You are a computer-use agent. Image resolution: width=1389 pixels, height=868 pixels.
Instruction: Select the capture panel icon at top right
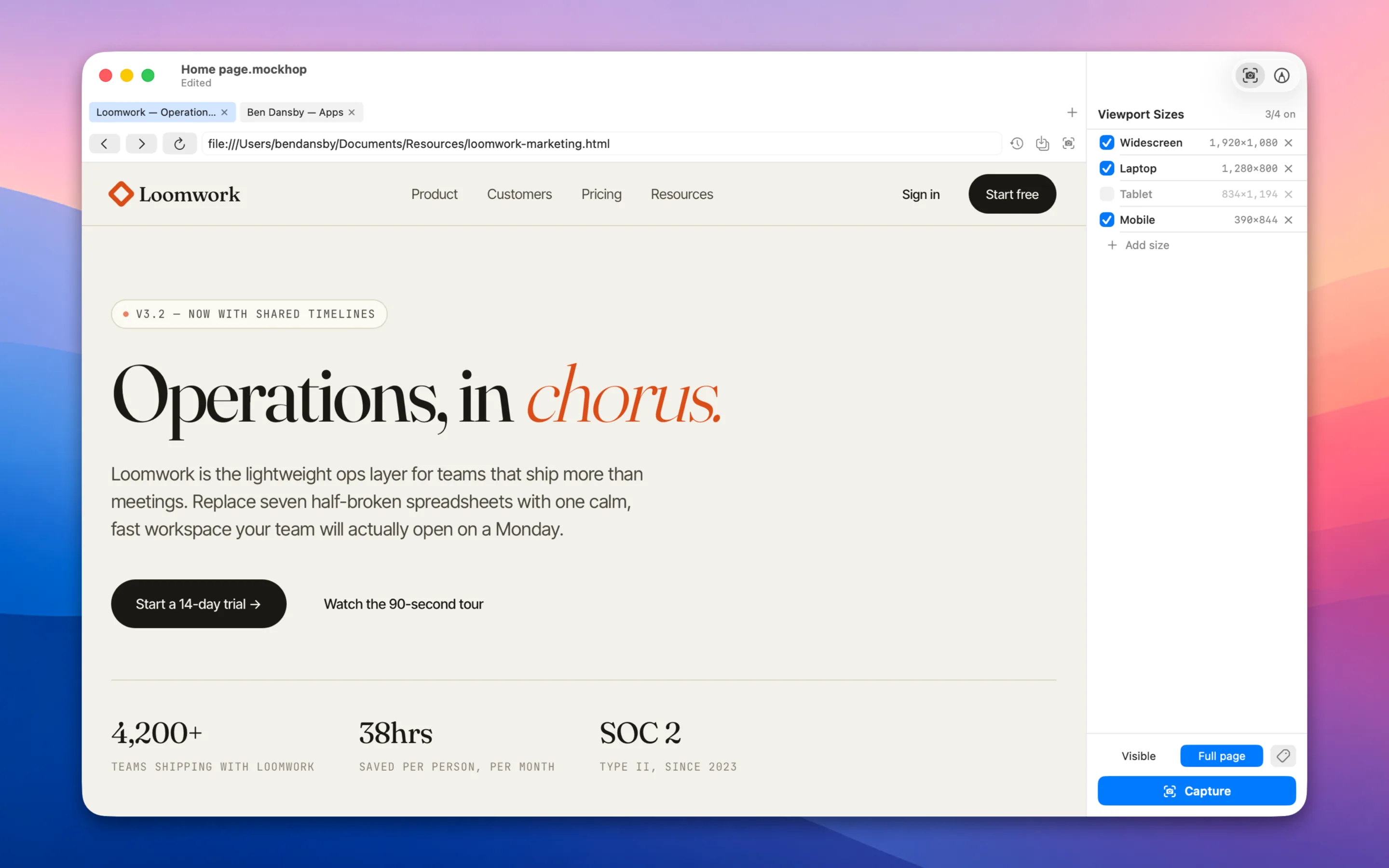[x=1250, y=76]
